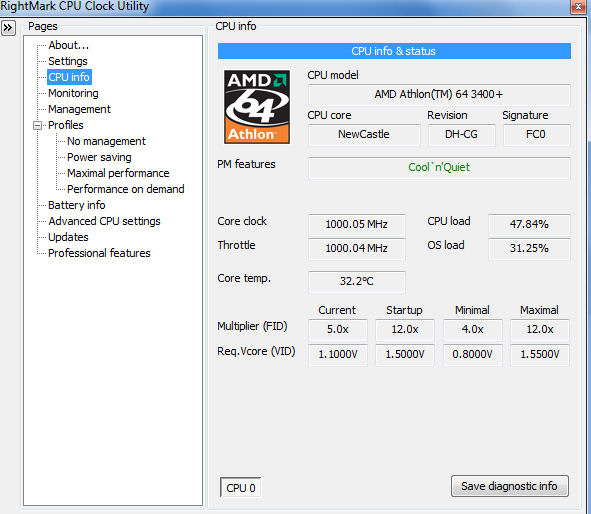Choose the No management profile
Image resolution: width=591 pixels, height=514 pixels.
click(x=106, y=141)
